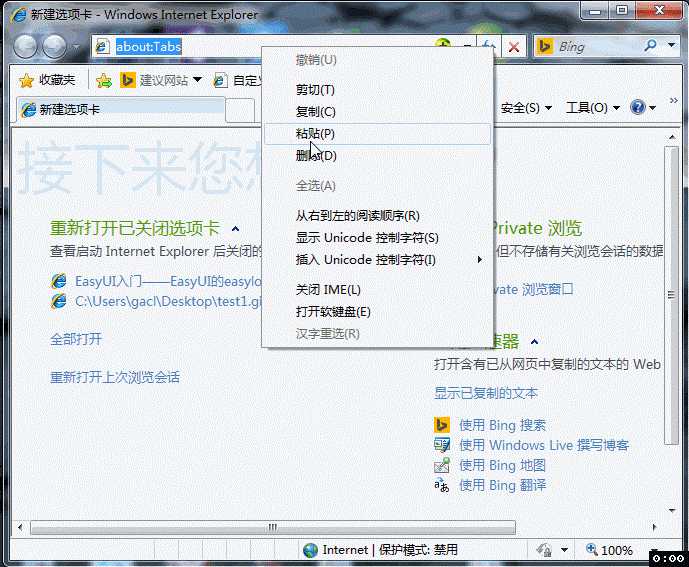689x567 pixels.
Task: Click 使用 Bing 地图 link text
Action: [502, 465]
